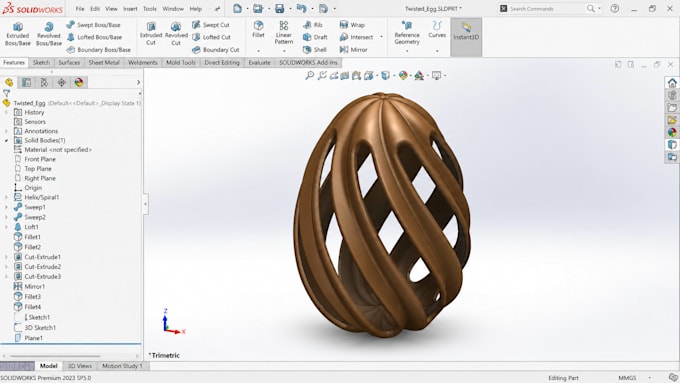Collapse the Solid Bodies(1) folder
680x383 pixels.
coord(6,141)
